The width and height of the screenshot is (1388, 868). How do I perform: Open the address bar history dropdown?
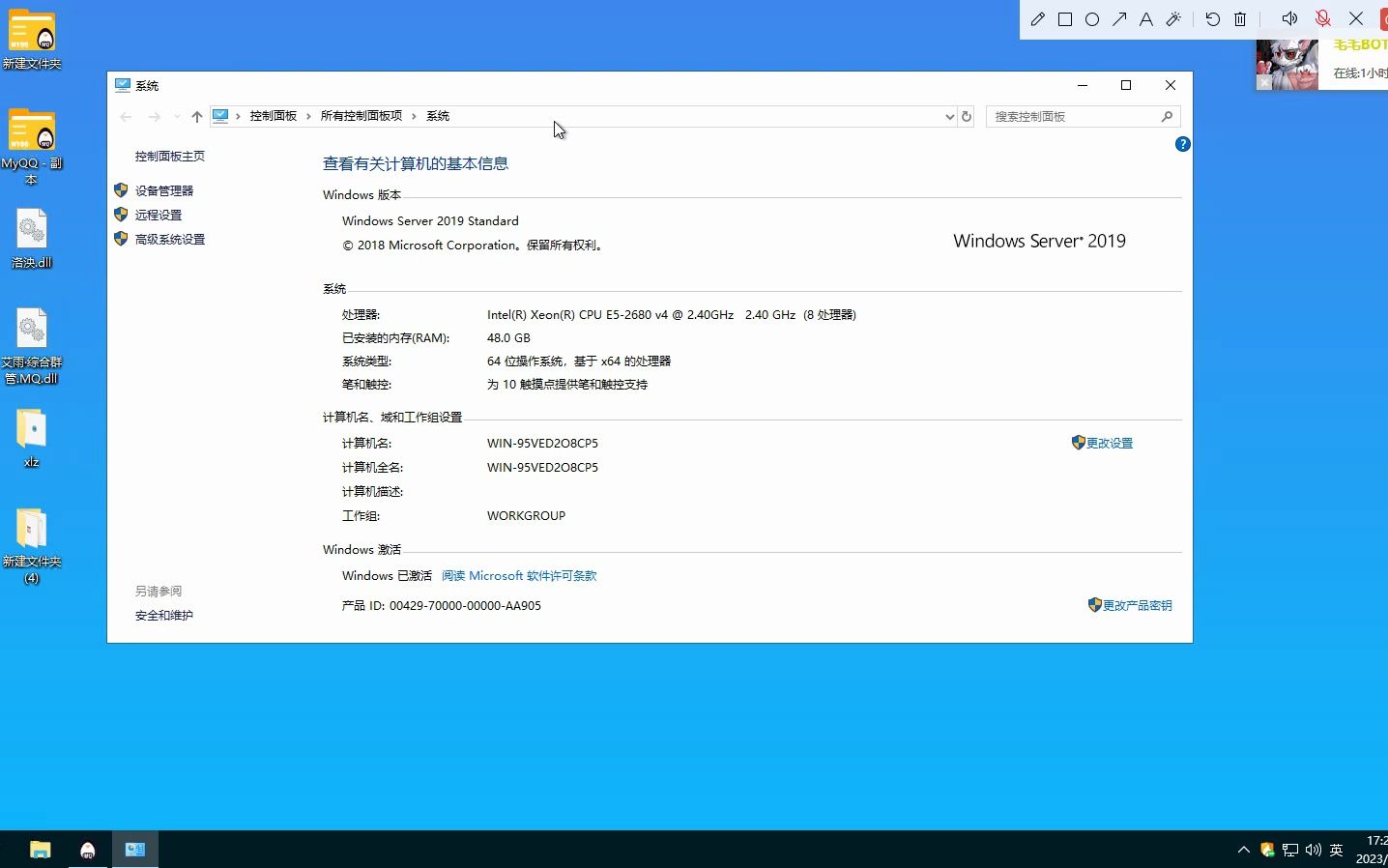[x=948, y=116]
